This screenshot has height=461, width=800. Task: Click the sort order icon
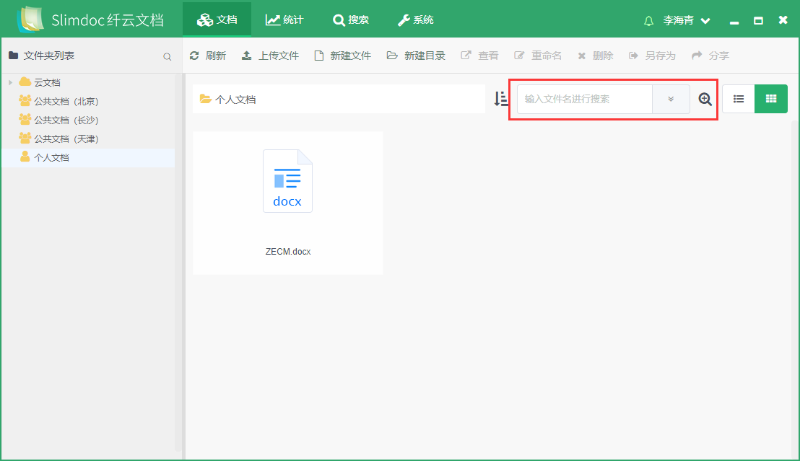click(x=501, y=99)
